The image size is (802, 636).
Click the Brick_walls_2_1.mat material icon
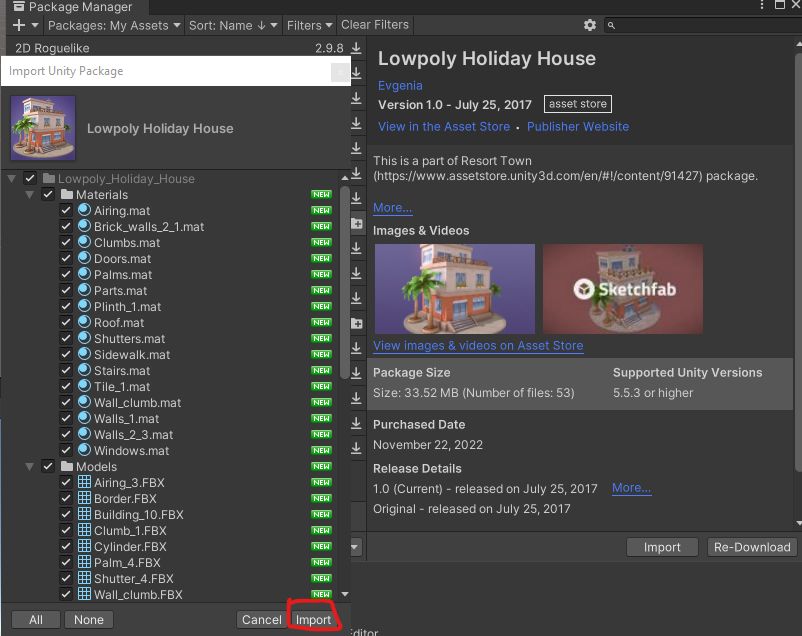click(x=84, y=226)
